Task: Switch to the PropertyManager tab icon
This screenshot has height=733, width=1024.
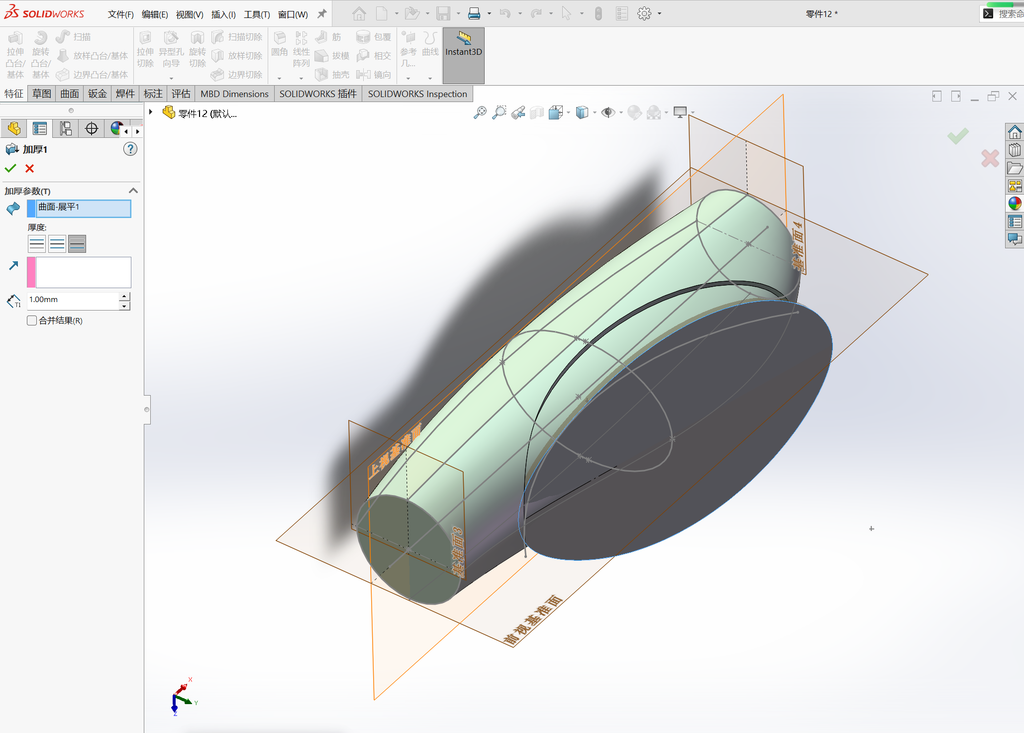Action: 40,129
